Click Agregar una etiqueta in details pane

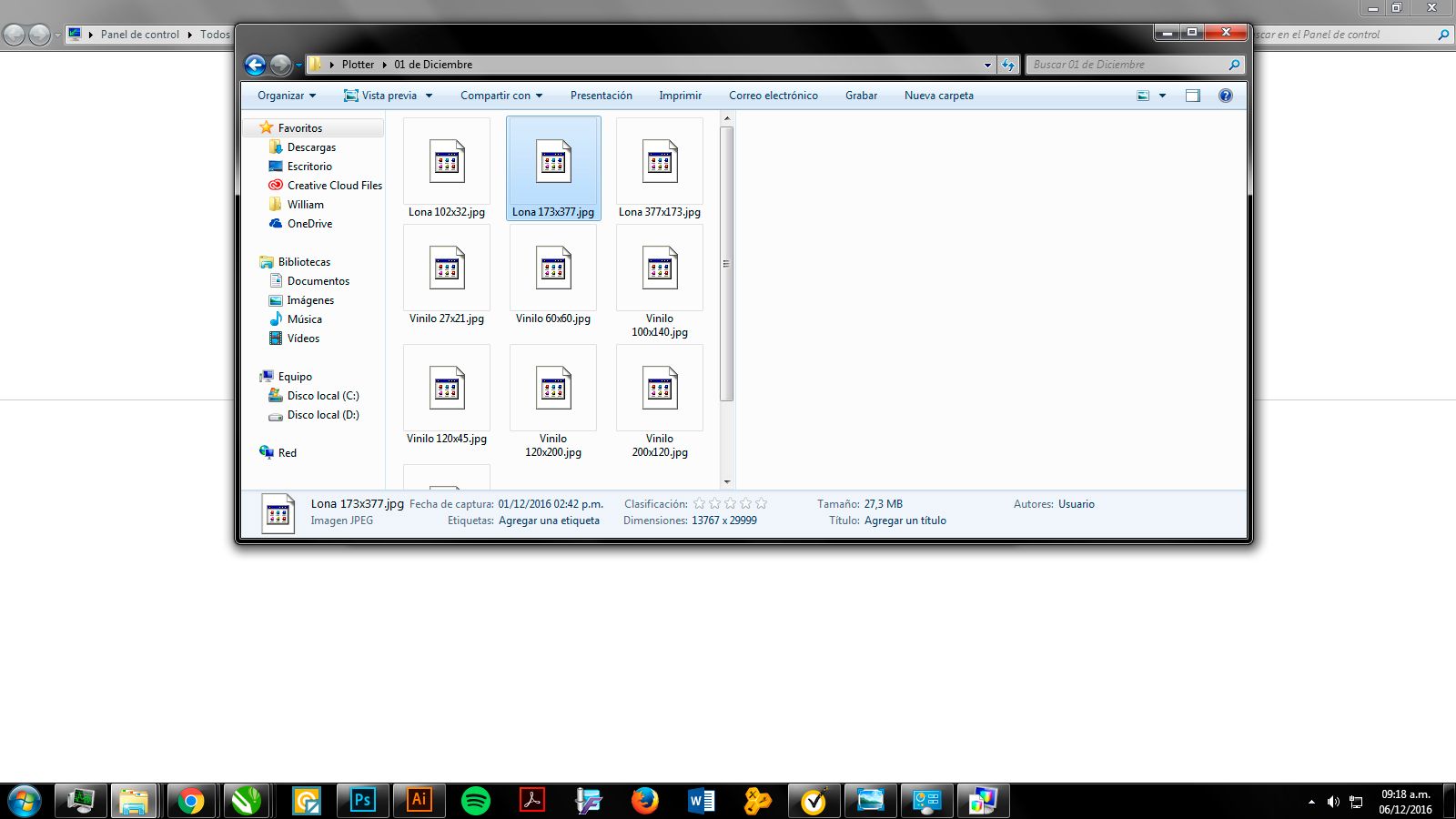(549, 521)
